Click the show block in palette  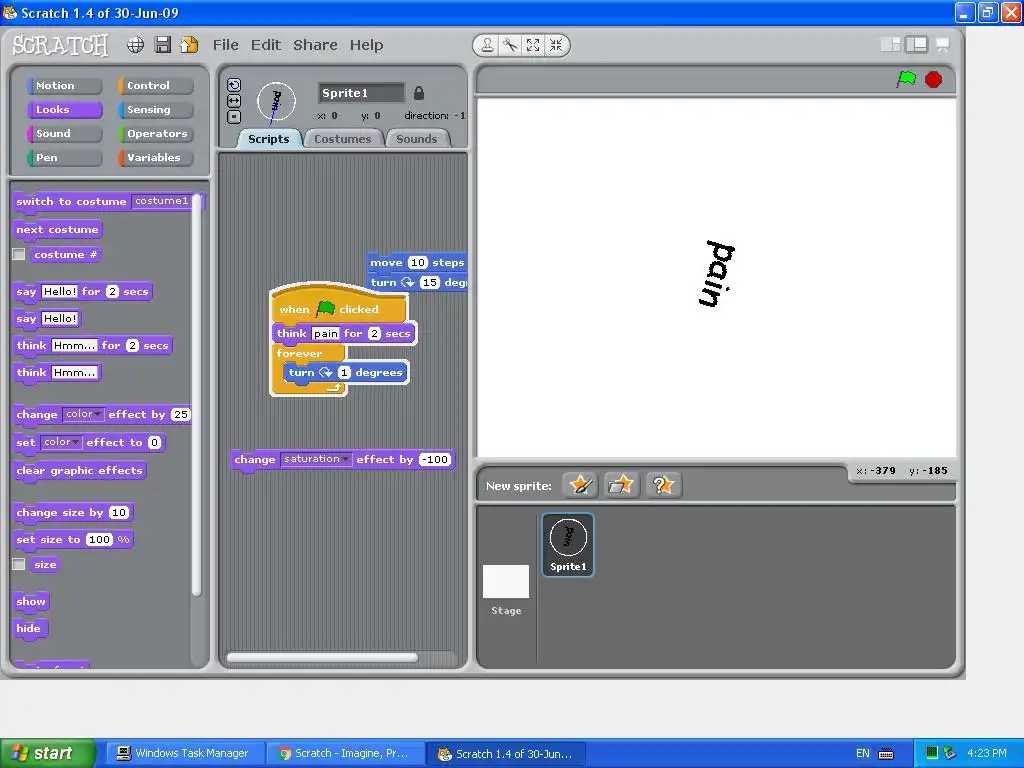tap(31, 601)
